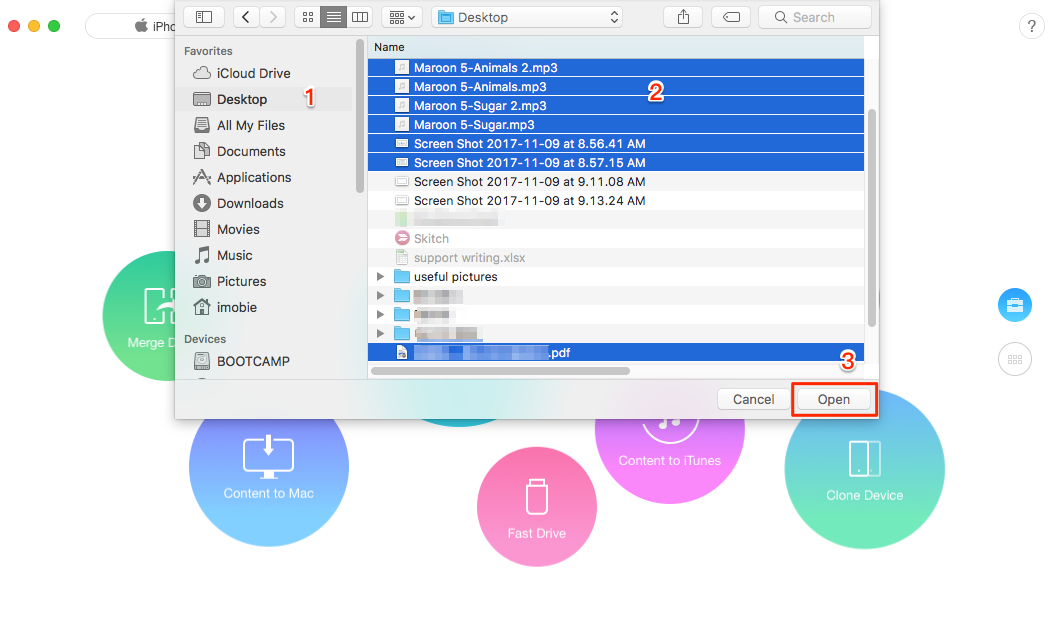Go forward with the right chevron button

coord(273,17)
